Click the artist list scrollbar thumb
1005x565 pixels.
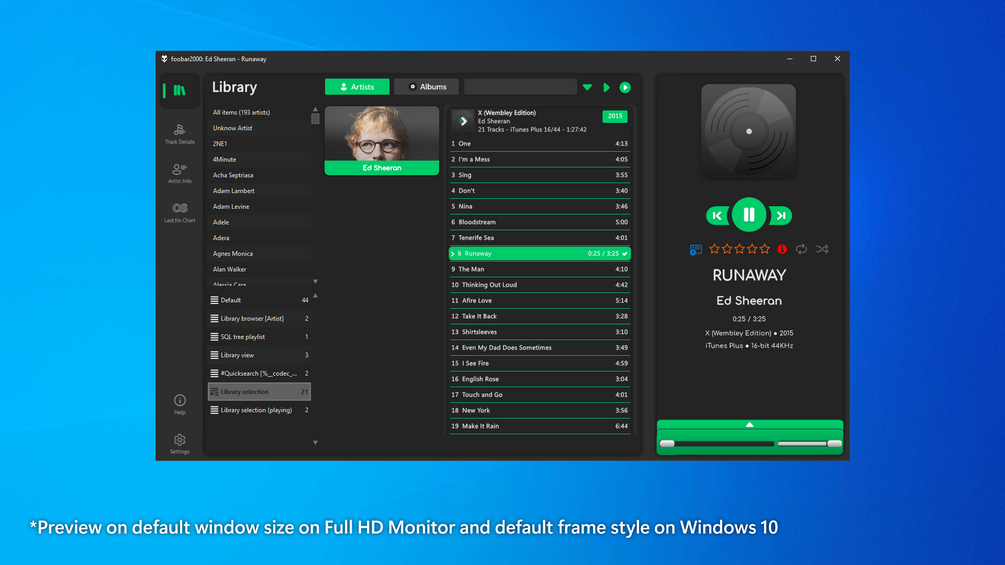[315, 119]
